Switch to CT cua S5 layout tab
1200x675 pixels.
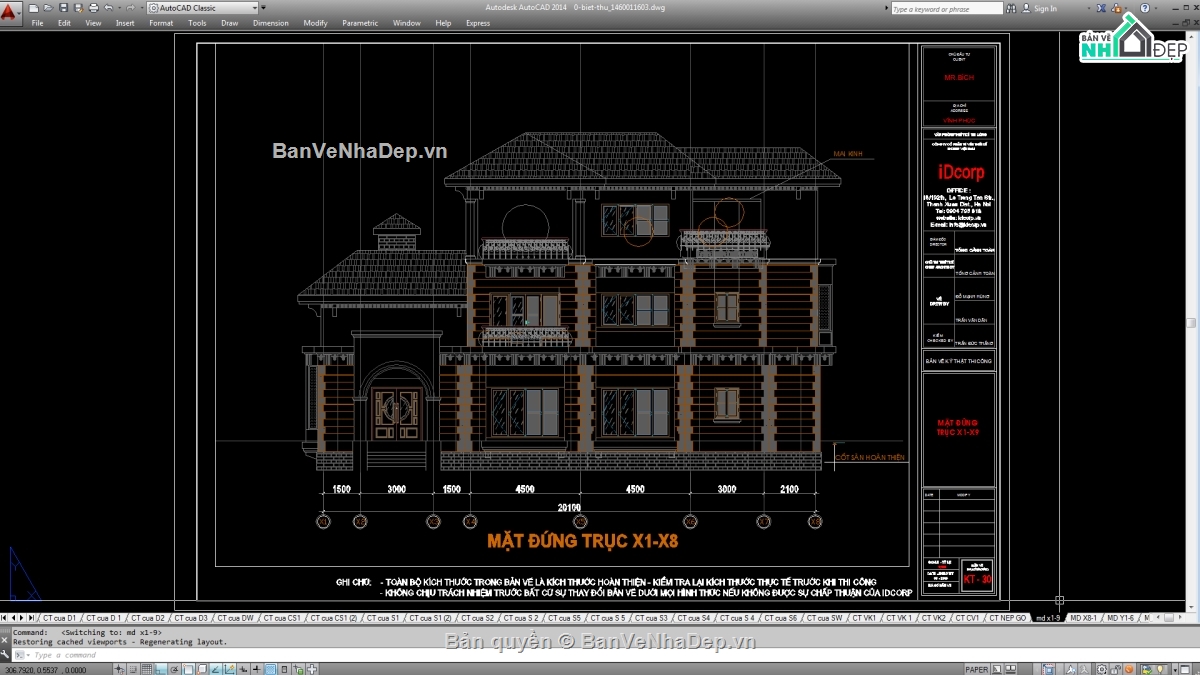point(563,618)
